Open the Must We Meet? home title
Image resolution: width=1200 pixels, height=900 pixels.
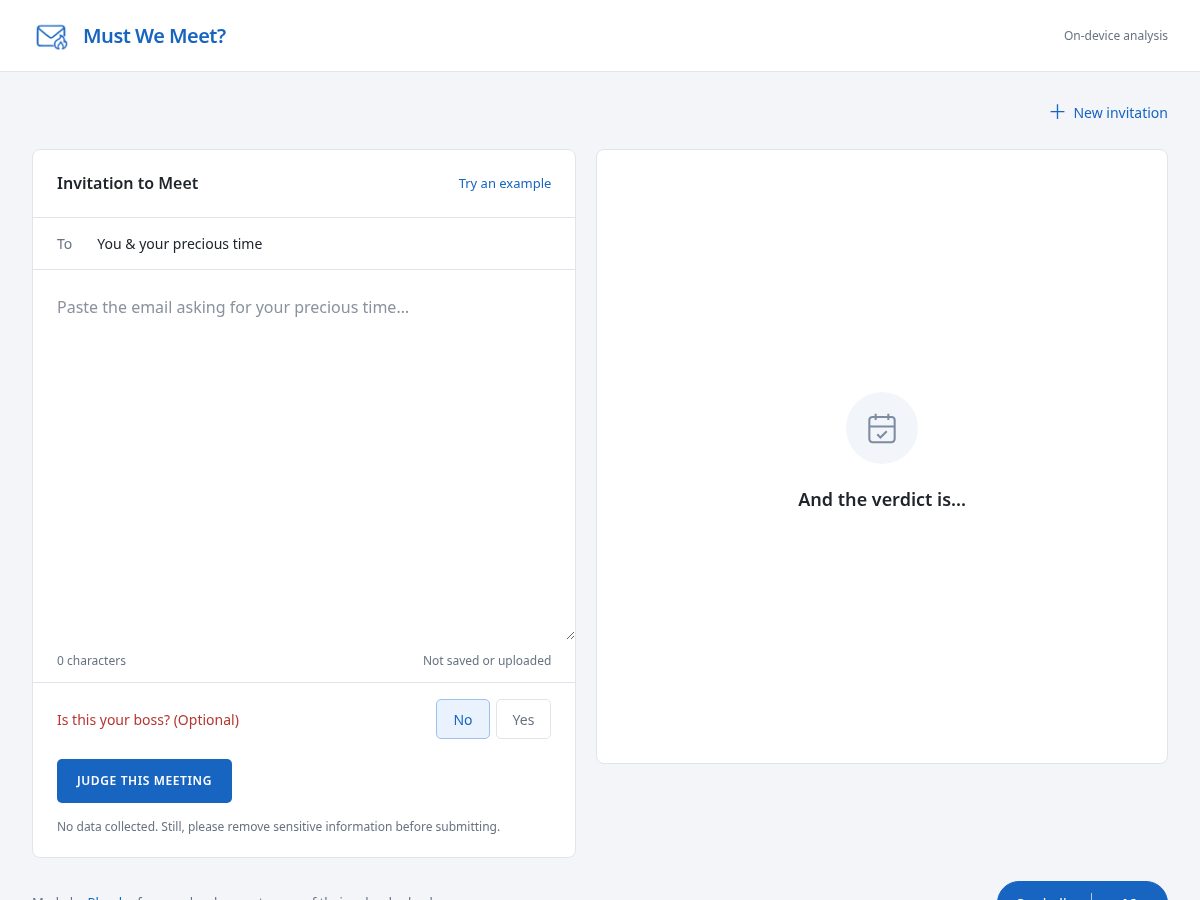154,36
